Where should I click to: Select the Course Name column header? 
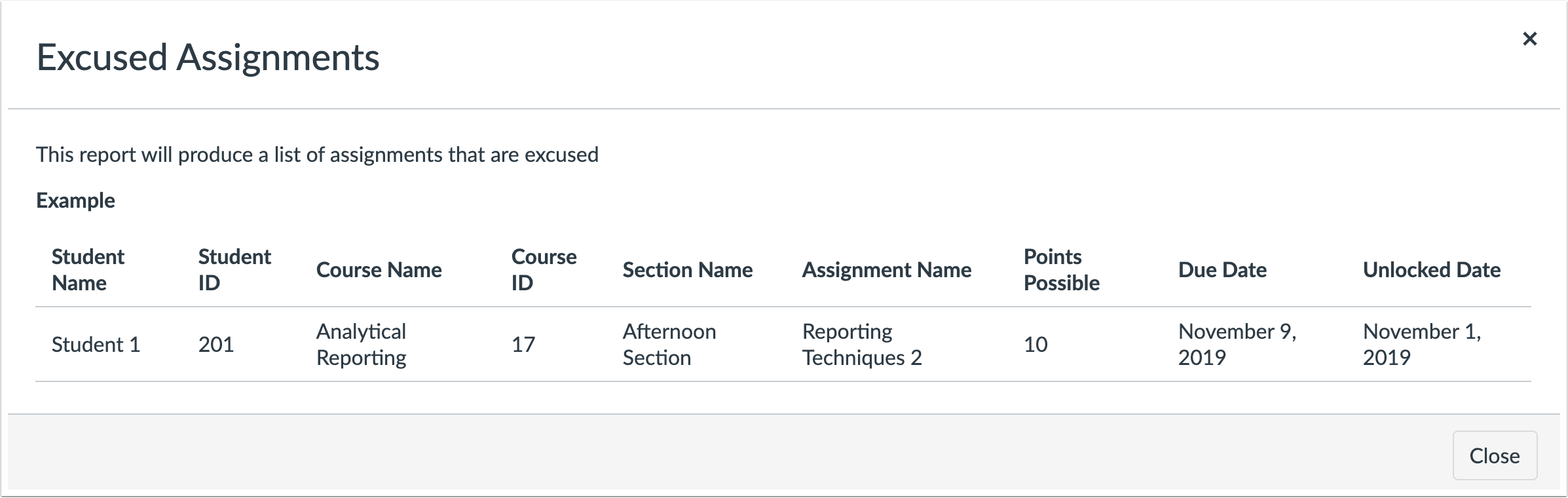click(379, 269)
